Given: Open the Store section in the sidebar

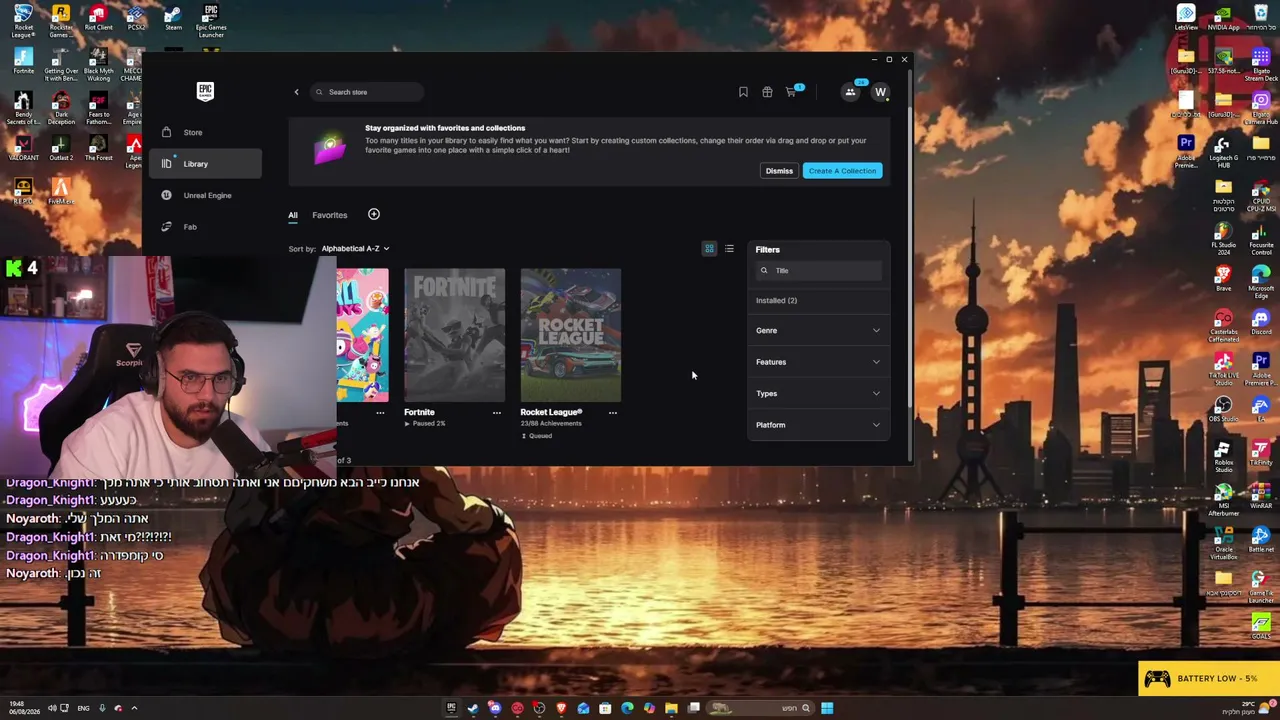Looking at the screenshot, I should (205, 132).
